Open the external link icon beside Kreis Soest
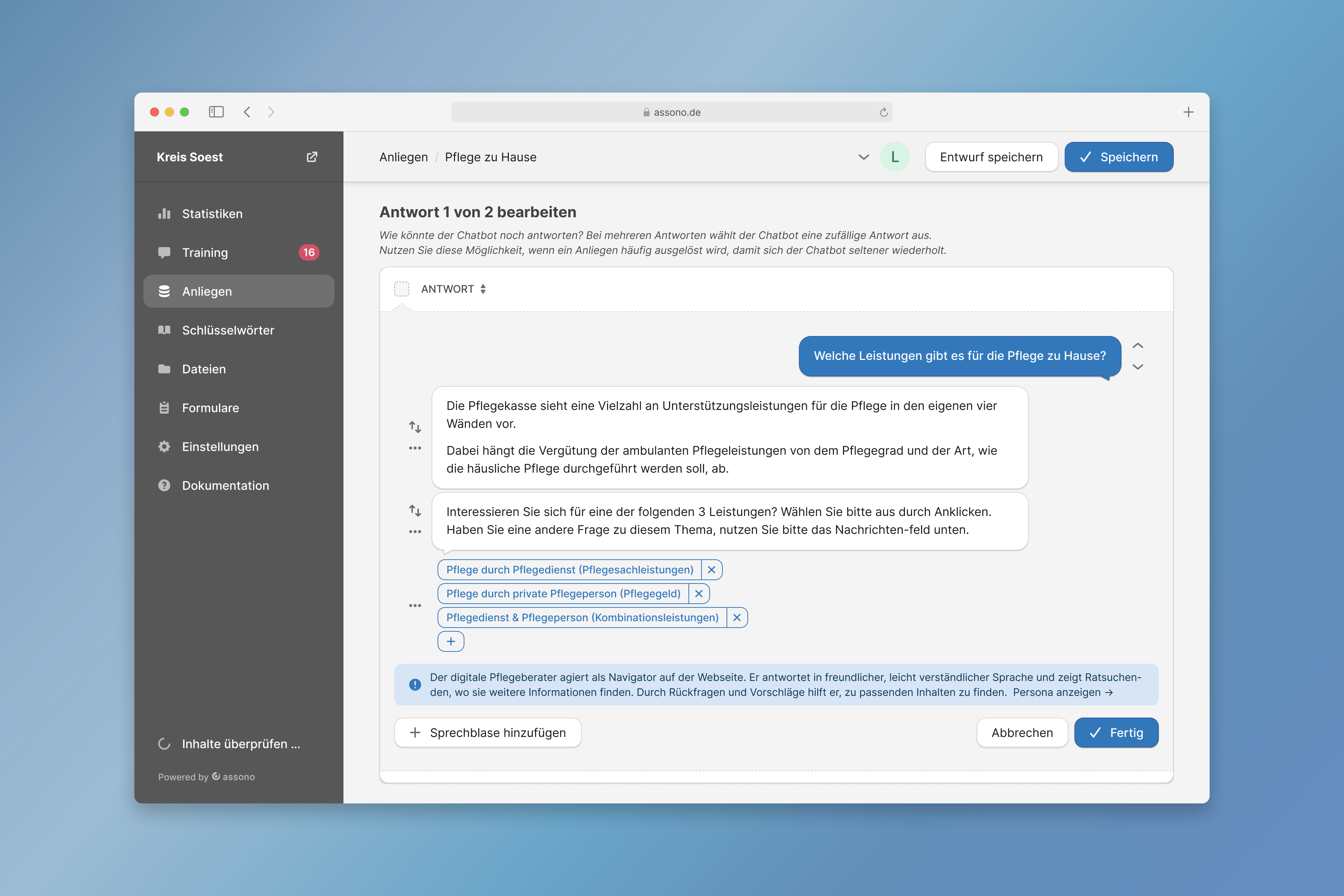Screen dimensions: 1344x896 click(x=312, y=156)
